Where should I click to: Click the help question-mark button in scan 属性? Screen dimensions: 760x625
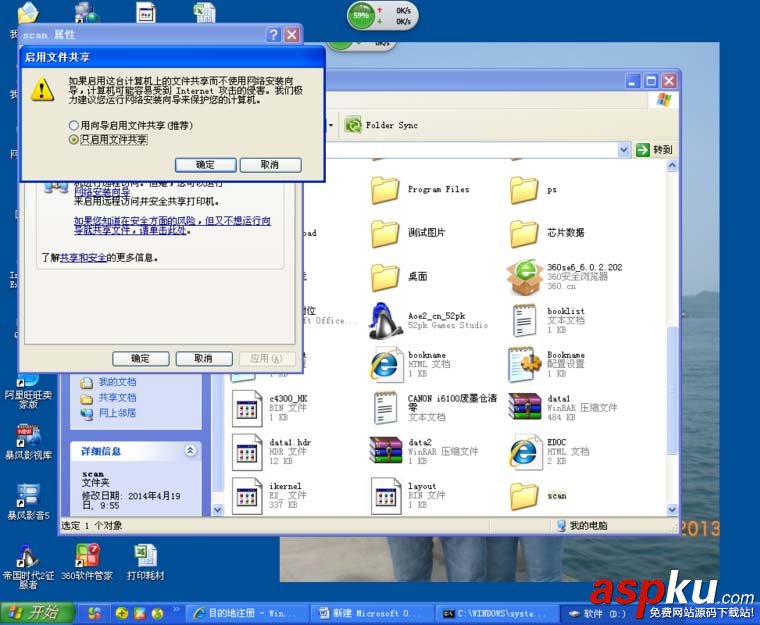point(273,34)
